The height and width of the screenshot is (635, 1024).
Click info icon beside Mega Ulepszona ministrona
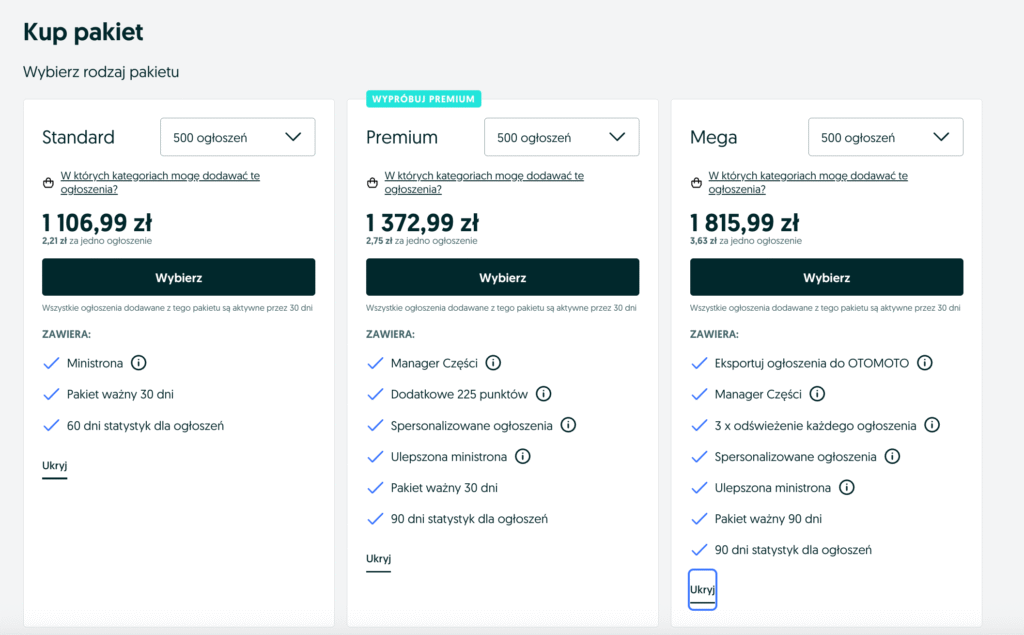[x=846, y=488]
